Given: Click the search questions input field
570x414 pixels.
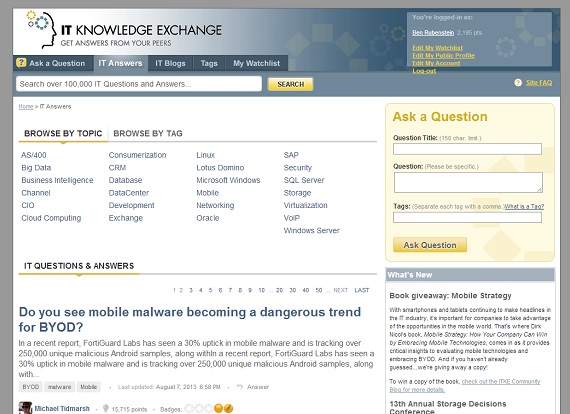Looking at the screenshot, I should [139, 84].
